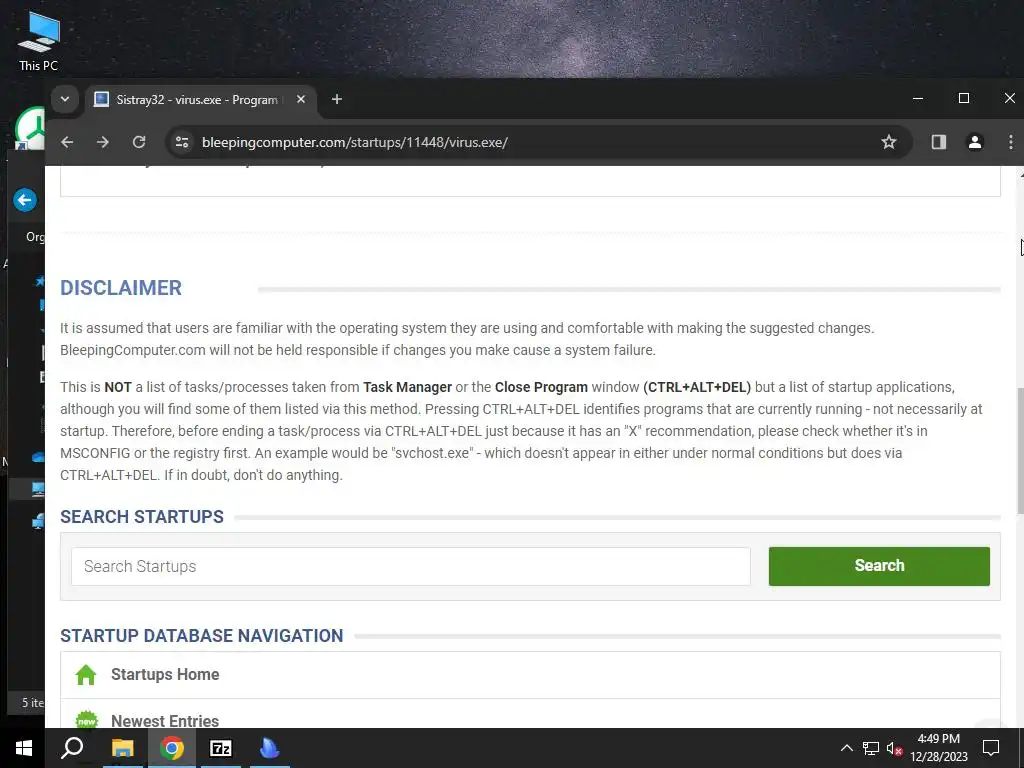Open the muted volume tray icon
Viewport: 1024px width, 768px height.
click(x=894, y=748)
